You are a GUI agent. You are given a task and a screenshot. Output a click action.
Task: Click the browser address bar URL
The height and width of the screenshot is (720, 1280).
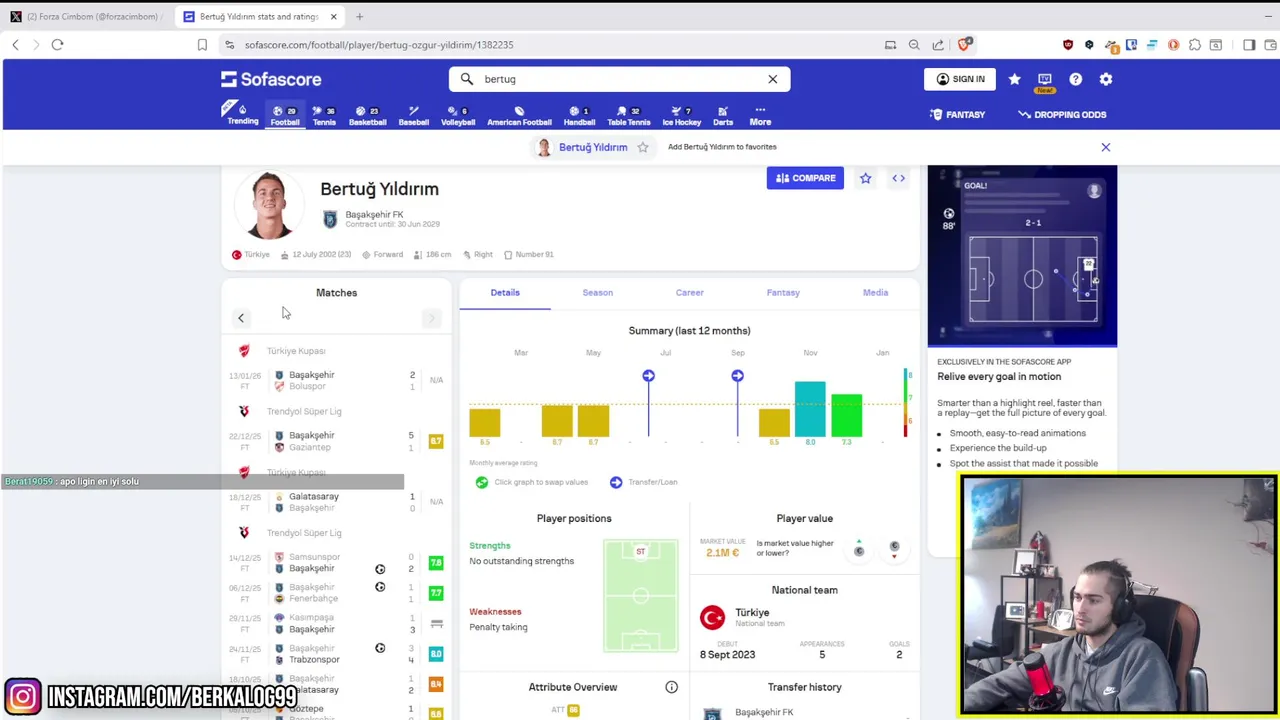point(379,45)
